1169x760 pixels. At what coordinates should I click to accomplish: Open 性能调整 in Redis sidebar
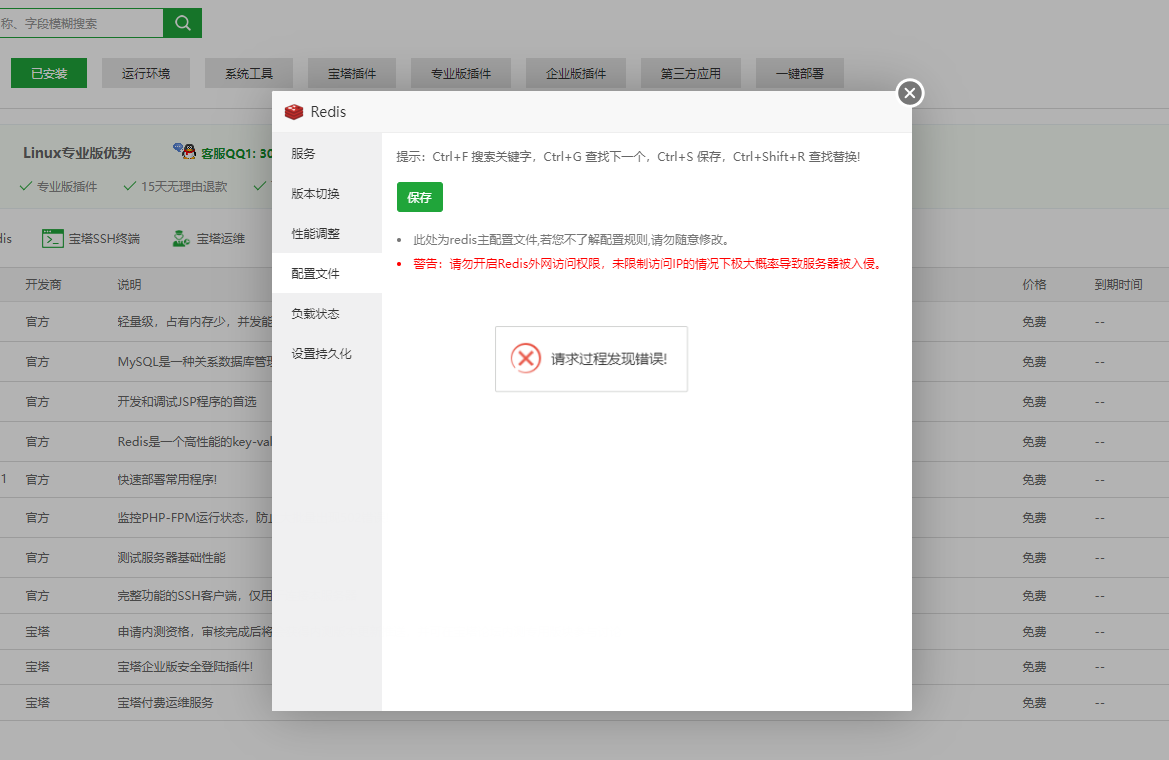click(327, 233)
